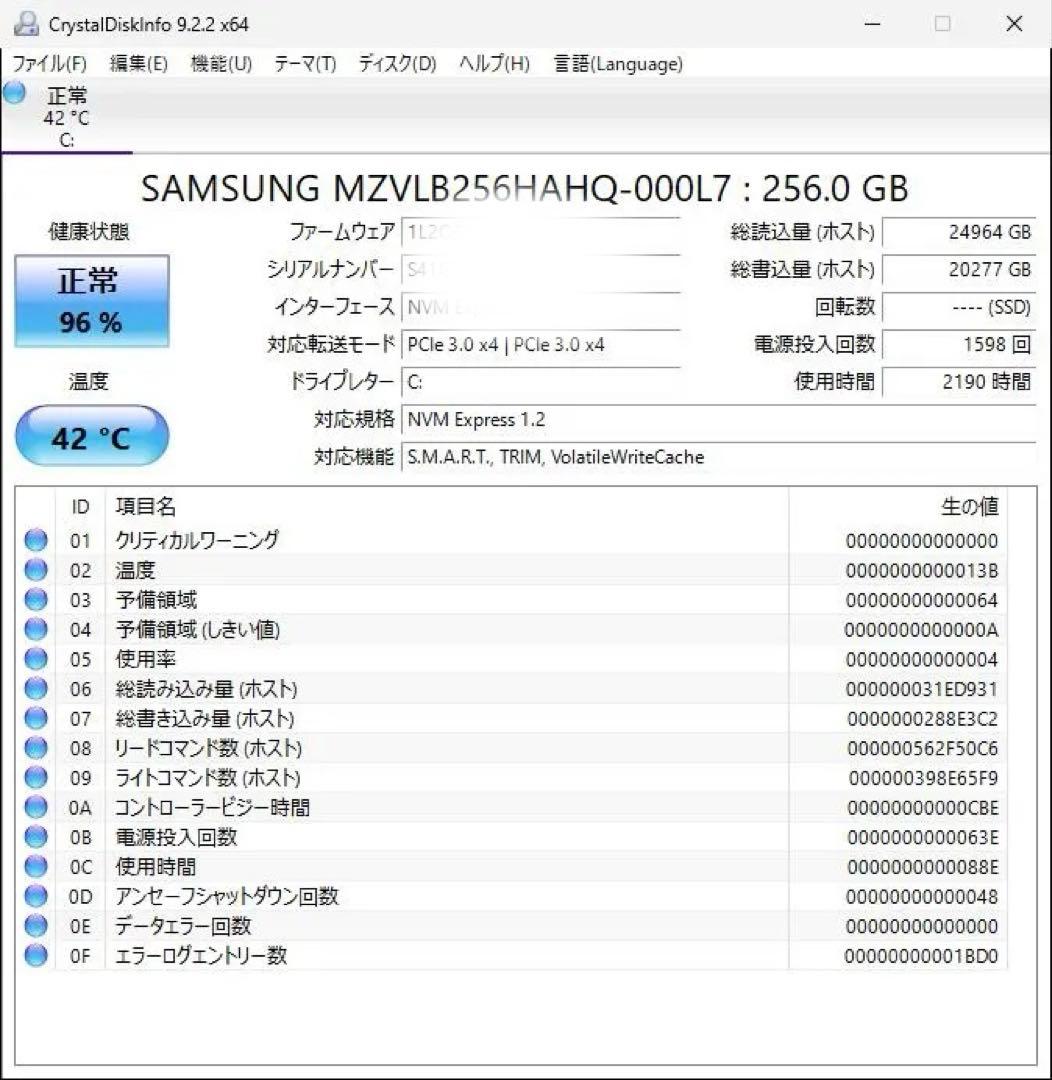Click the status dot for the 温度 attribute
Viewport: 1052px width, 1080px height.
(x=35, y=570)
